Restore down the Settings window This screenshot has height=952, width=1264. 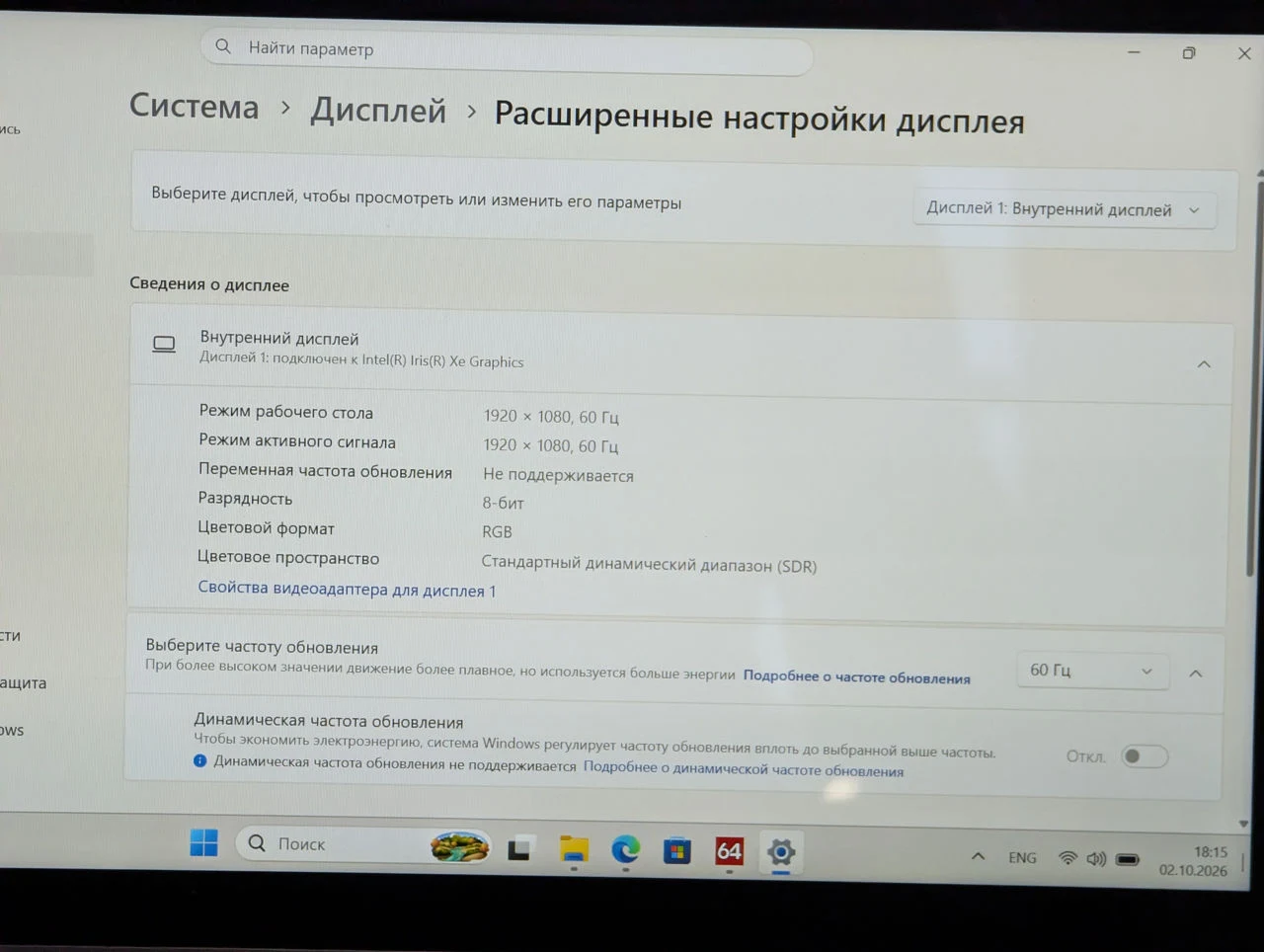click(x=1189, y=53)
